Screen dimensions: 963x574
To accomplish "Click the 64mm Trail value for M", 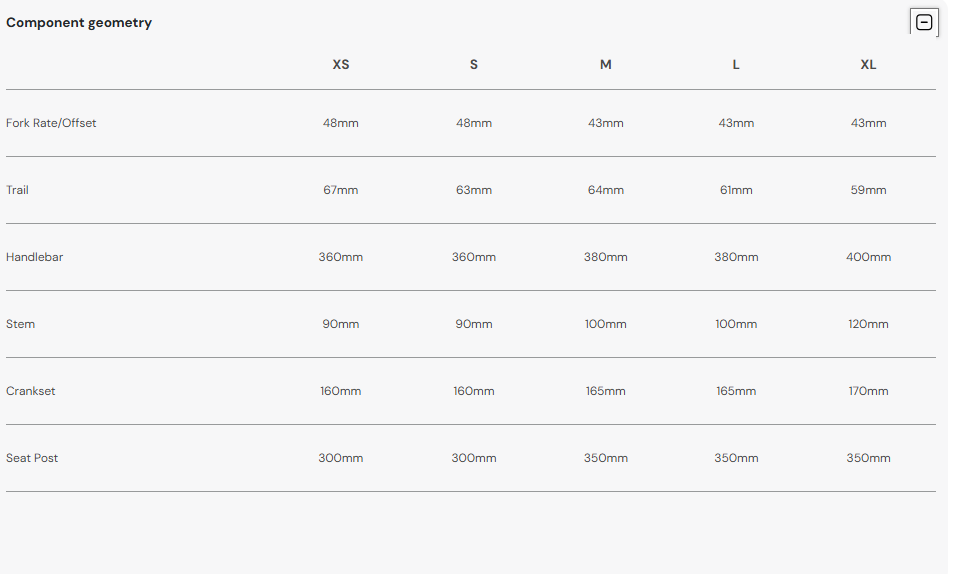I will 606,190.
